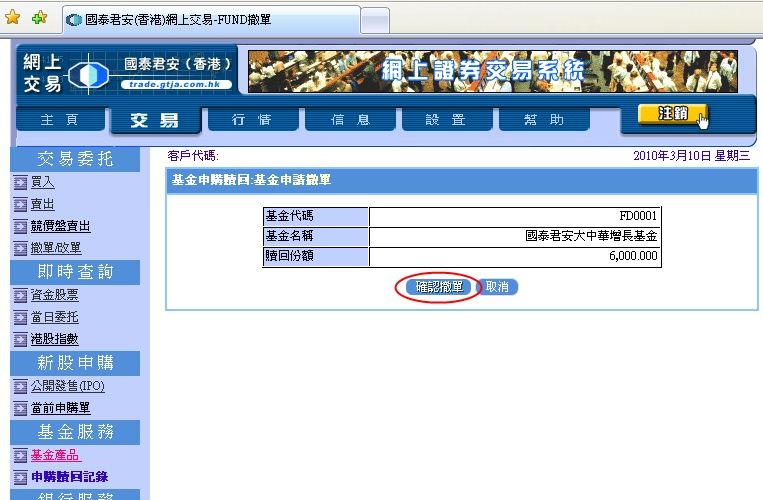Image resolution: width=763 pixels, height=500 pixels.
Task: Click the add-favorite star icon with plus
Action: pos(39,18)
